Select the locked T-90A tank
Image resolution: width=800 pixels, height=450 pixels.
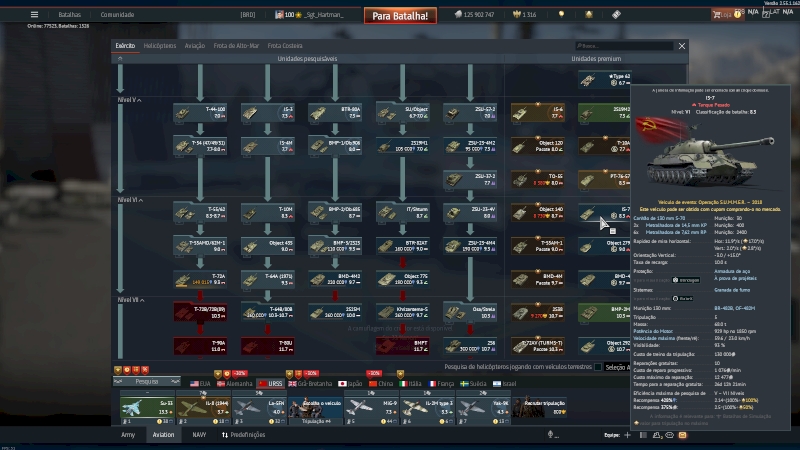click(200, 346)
